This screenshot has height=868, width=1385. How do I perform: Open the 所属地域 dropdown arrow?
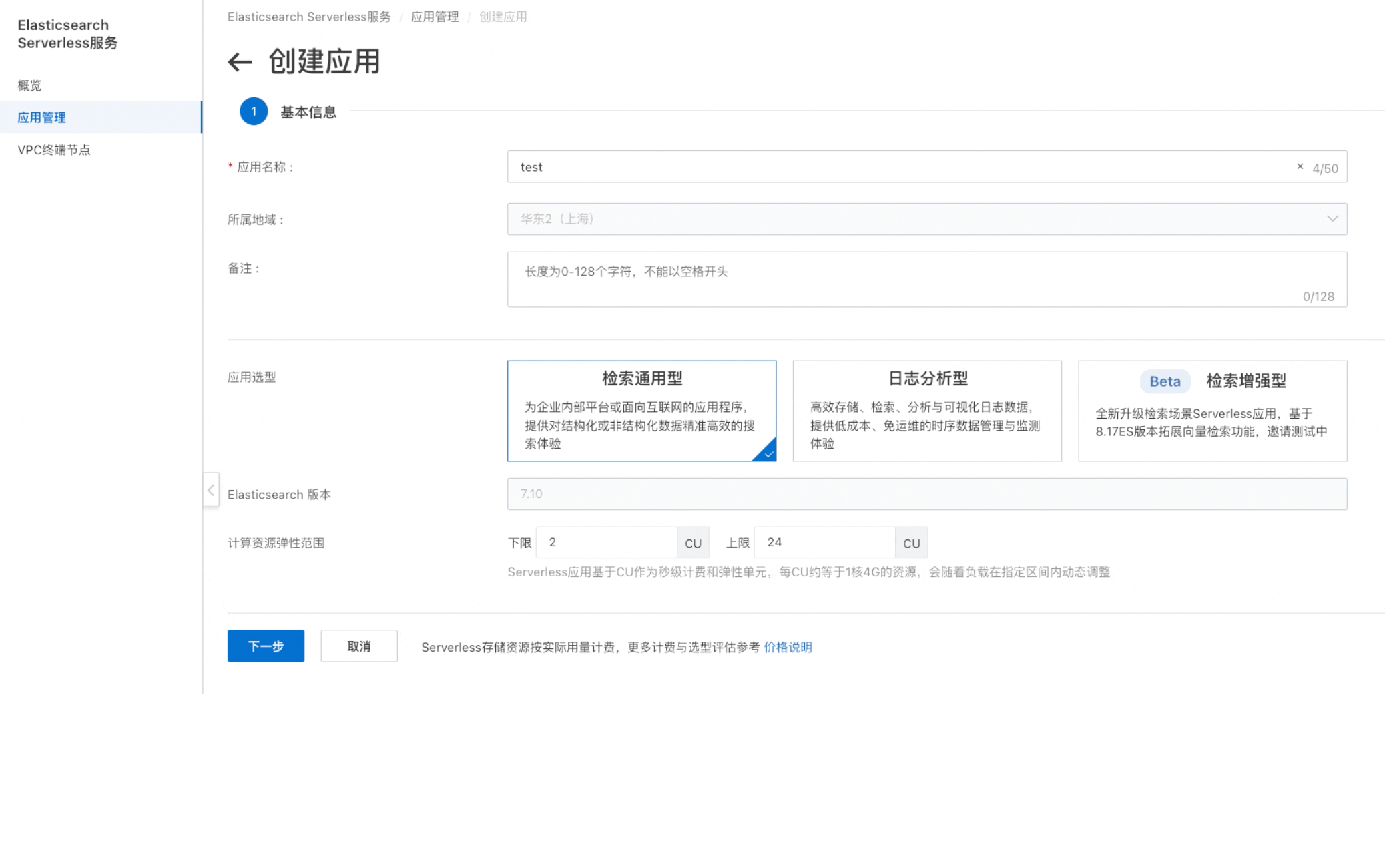tap(1332, 218)
